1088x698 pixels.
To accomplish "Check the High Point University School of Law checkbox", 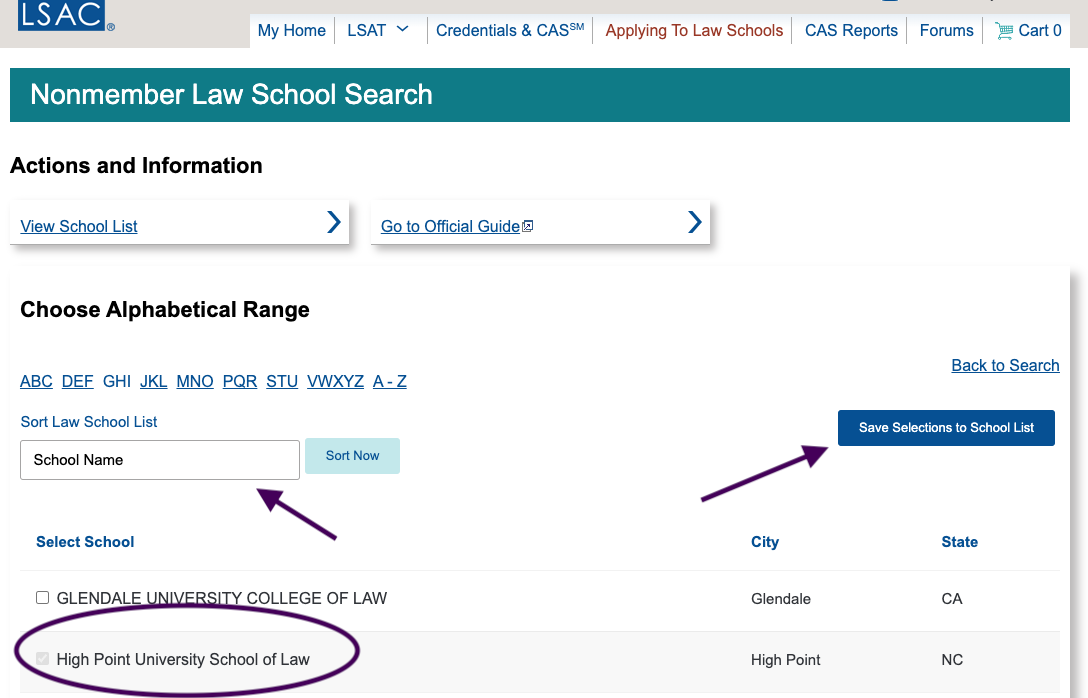I will pos(42,658).
